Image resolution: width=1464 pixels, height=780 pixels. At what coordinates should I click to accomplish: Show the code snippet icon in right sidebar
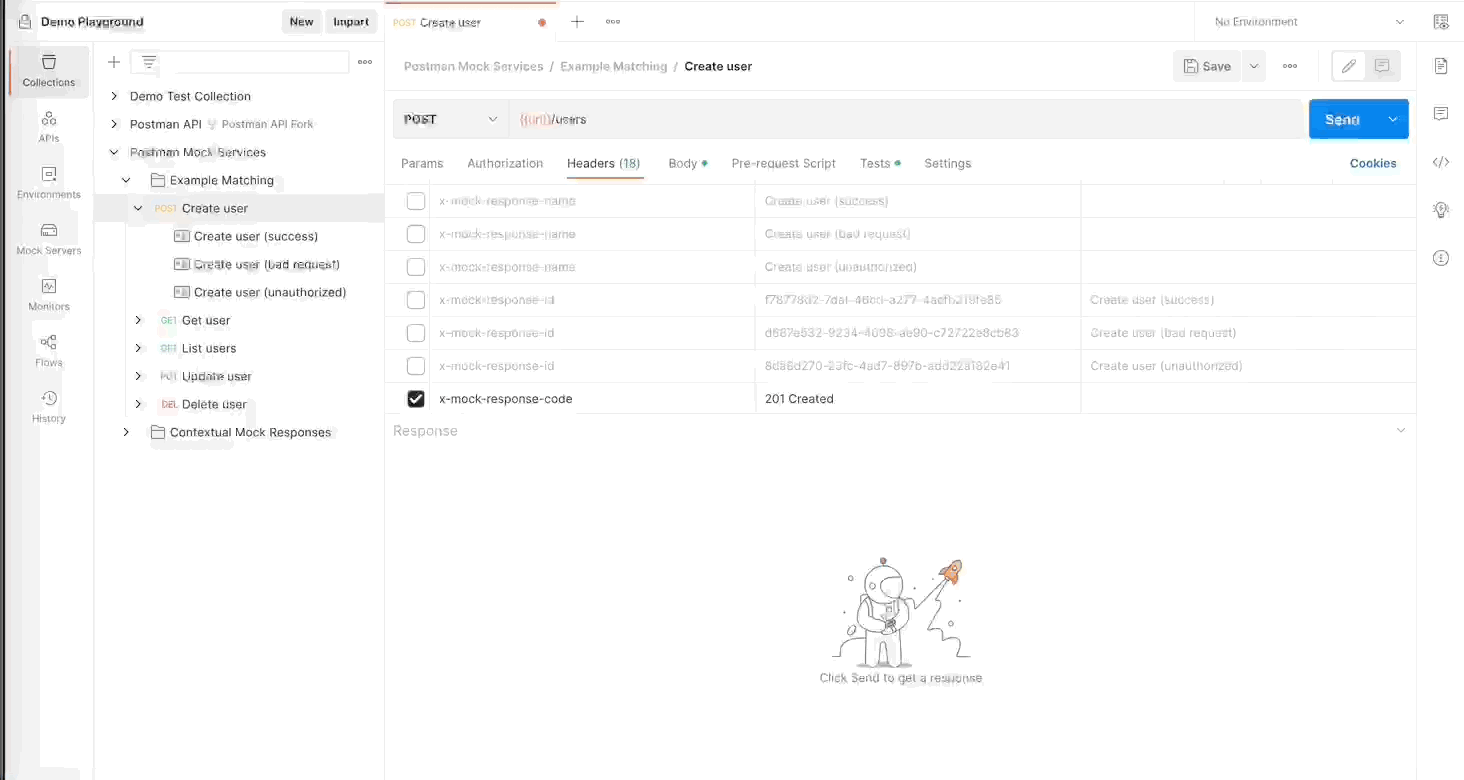(x=1440, y=162)
